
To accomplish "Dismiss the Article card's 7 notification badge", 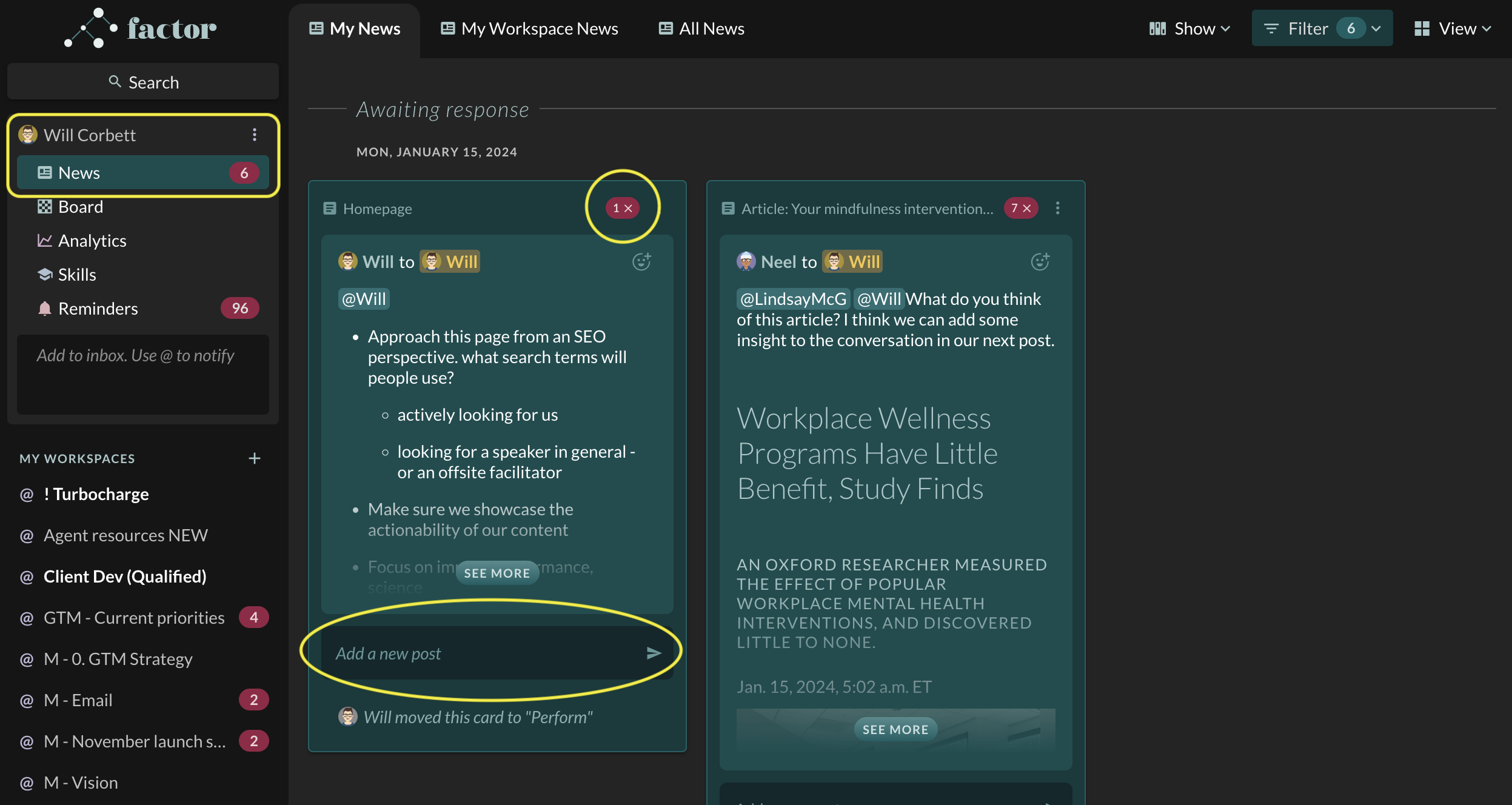I will point(1022,208).
